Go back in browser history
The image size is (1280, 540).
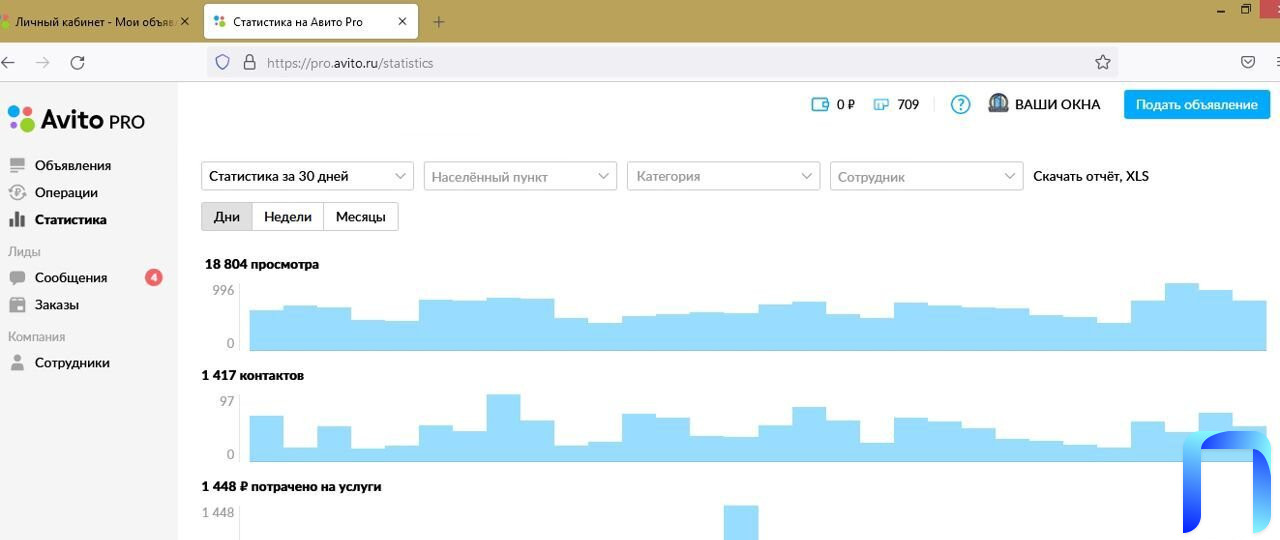9,62
